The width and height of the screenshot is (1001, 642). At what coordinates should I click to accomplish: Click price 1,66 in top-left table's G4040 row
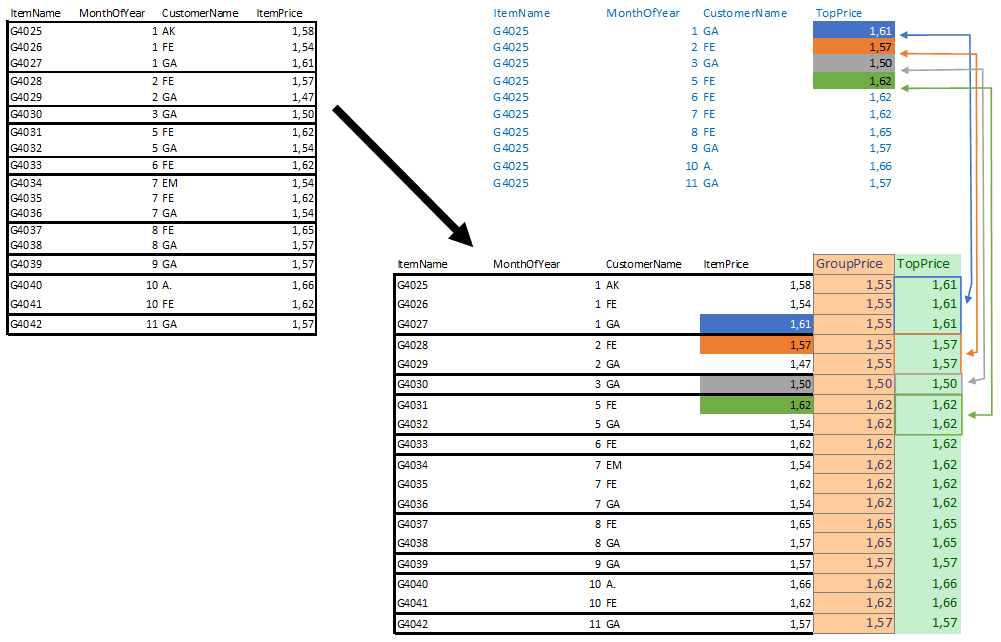pyautogui.click(x=303, y=285)
